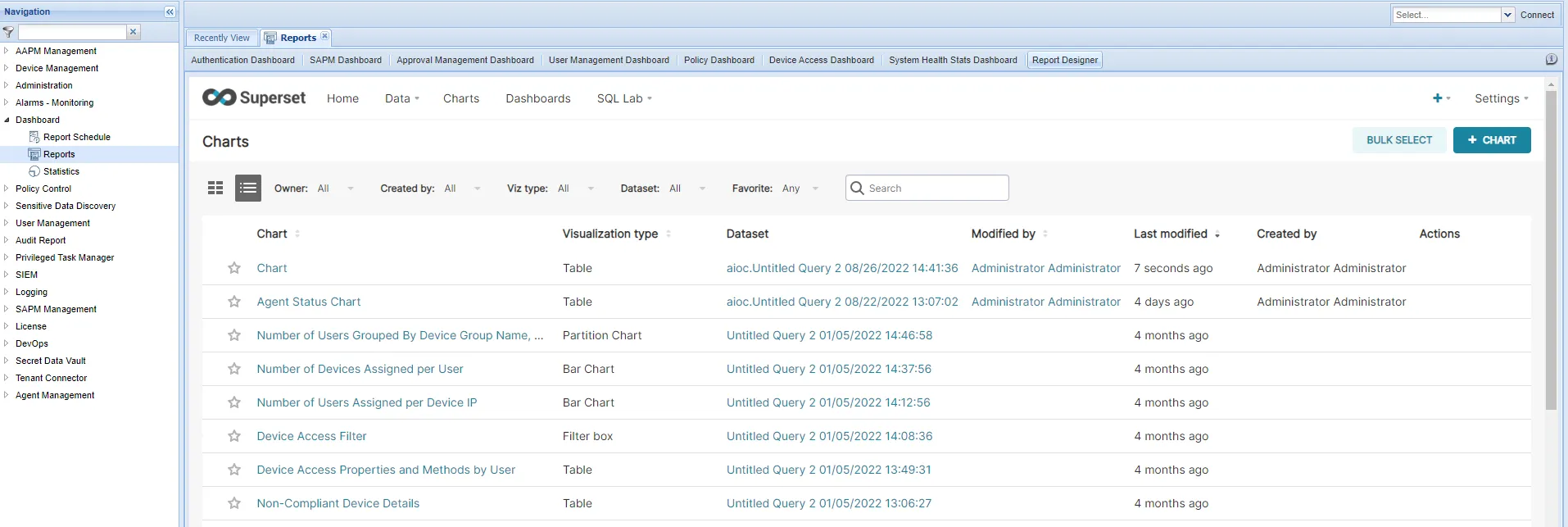Open System Health Stats Dashboard tab
Image resolution: width=1568 pixels, height=527 pixels.
953,60
